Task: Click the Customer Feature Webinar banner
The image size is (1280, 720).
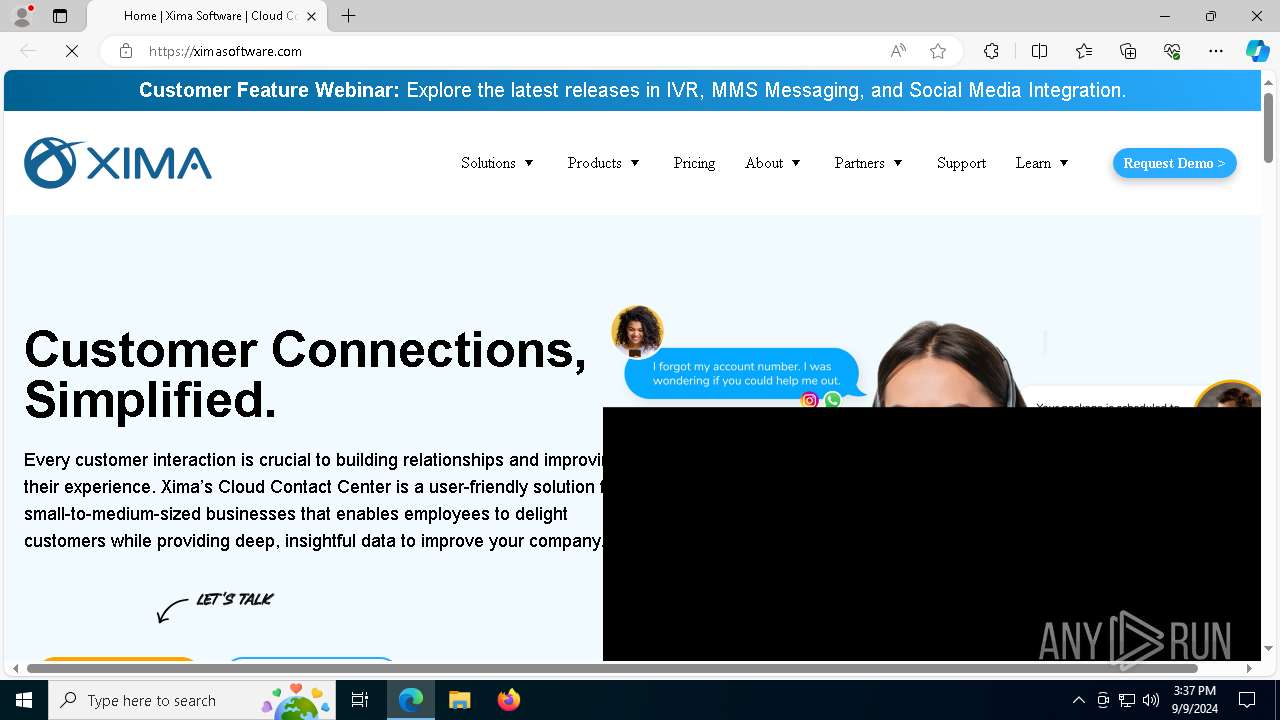Action: click(x=632, y=90)
